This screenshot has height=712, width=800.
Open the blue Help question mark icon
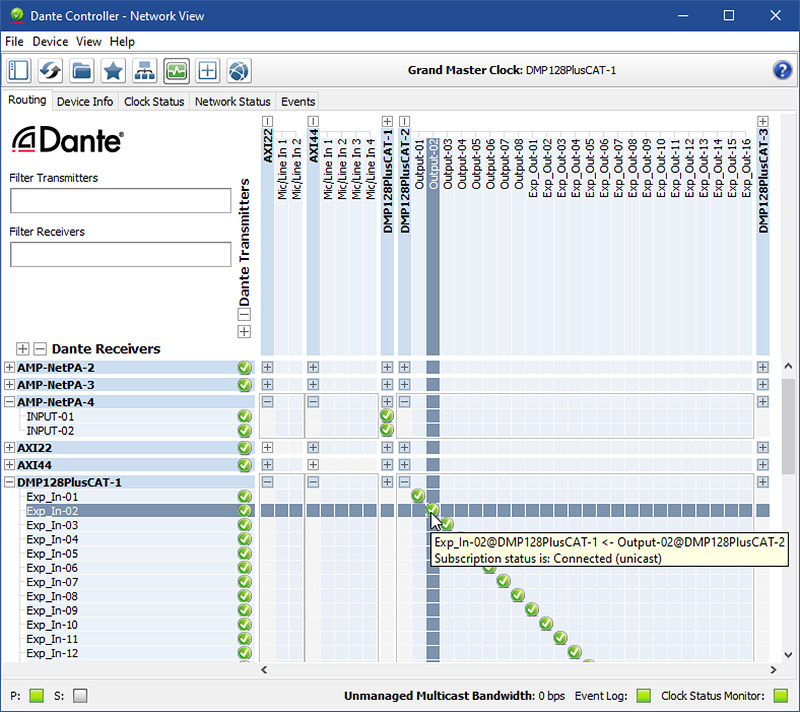tap(782, 70)
